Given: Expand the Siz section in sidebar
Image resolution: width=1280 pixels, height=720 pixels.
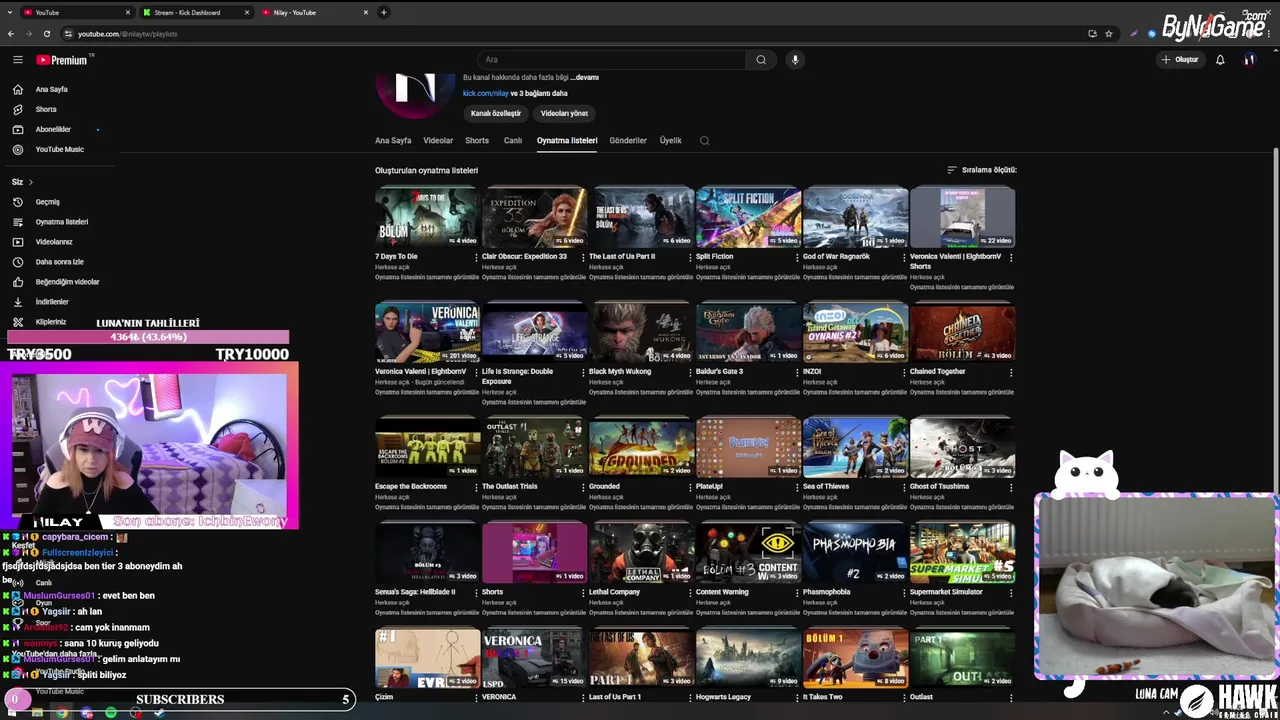Looking at the screenshot, I should tap(22, 182).
